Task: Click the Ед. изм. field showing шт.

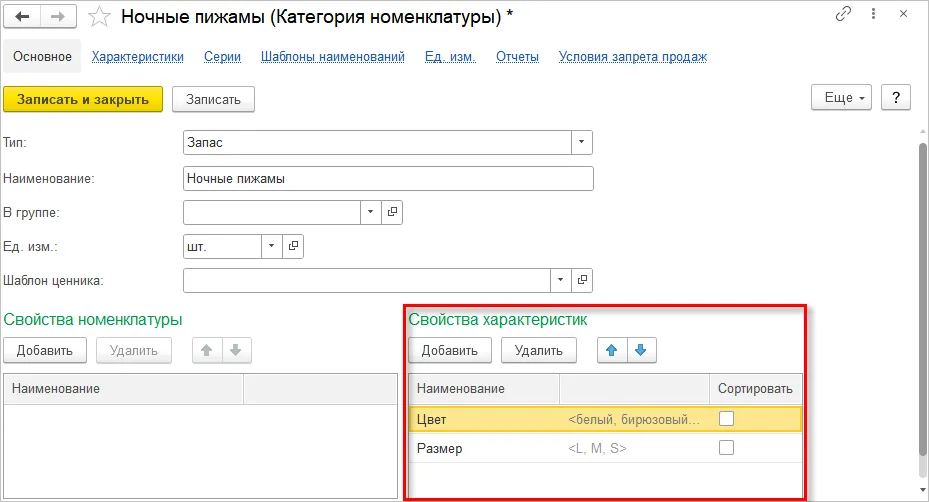Action: (222, 246)
